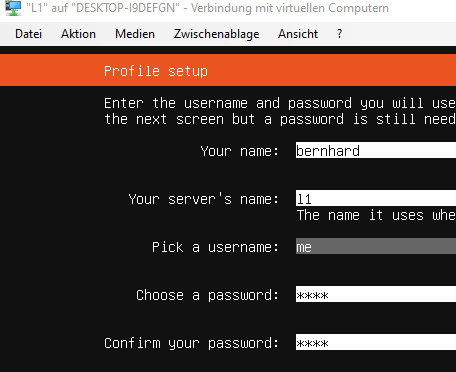This screenshot has width=456, height=372.
Task: Open the Aktion menu
Action: (x=78, y=34)
